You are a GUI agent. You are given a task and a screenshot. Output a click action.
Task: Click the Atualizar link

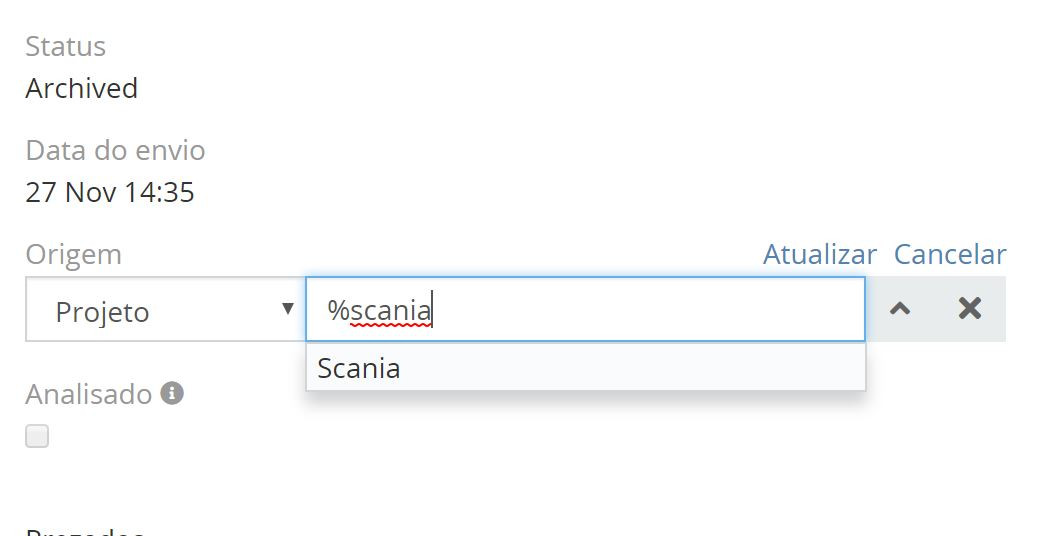point(819,254)
